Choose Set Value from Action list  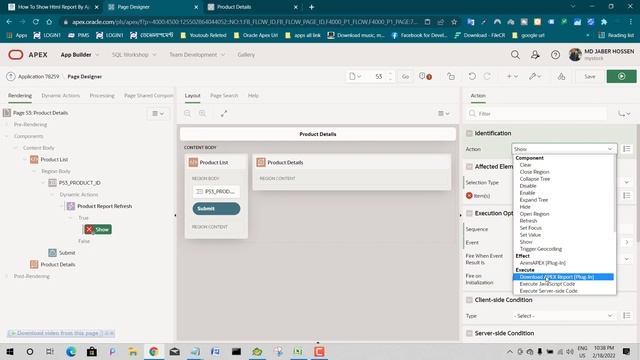point(530,235)
